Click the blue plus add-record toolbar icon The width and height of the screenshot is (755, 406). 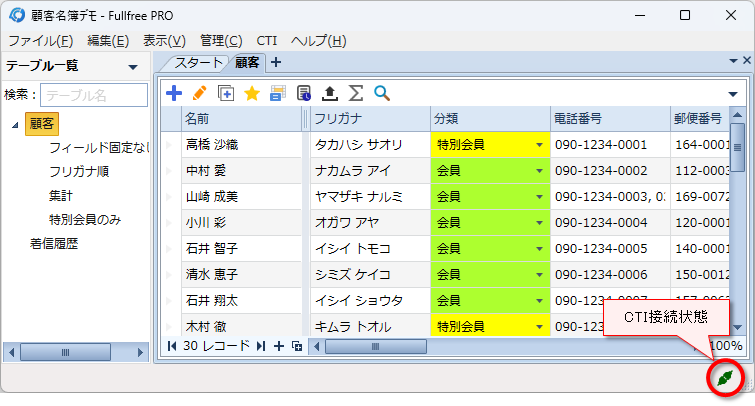pos(174,93)
